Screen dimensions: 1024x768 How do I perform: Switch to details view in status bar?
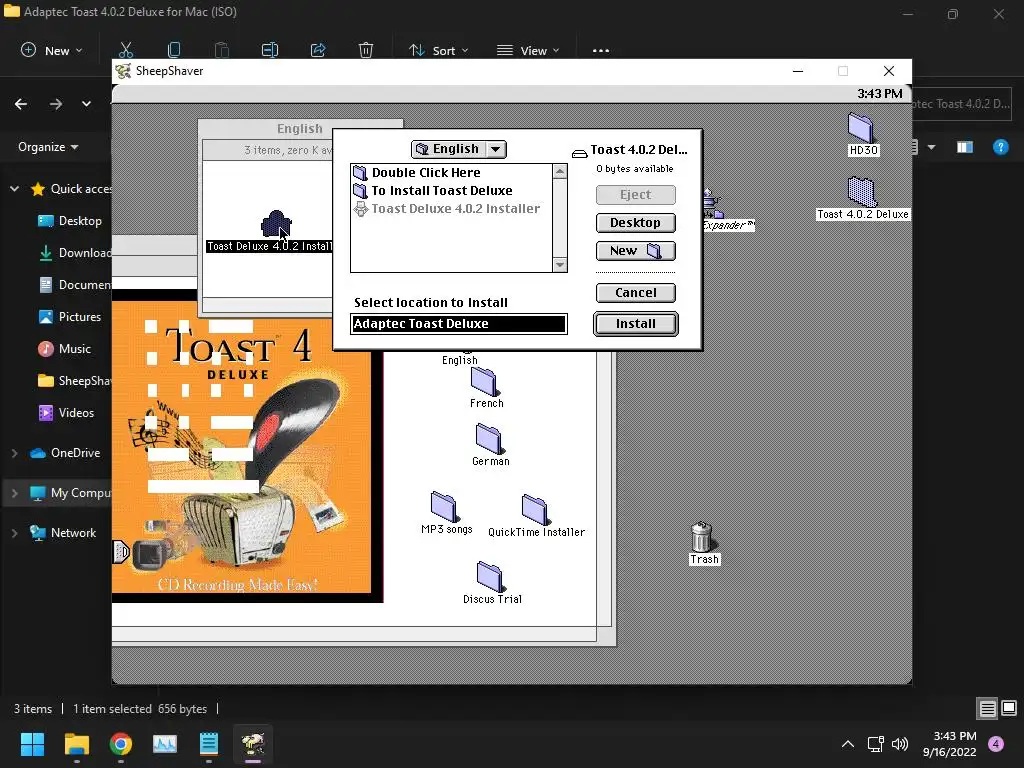(x=987, y=709)
